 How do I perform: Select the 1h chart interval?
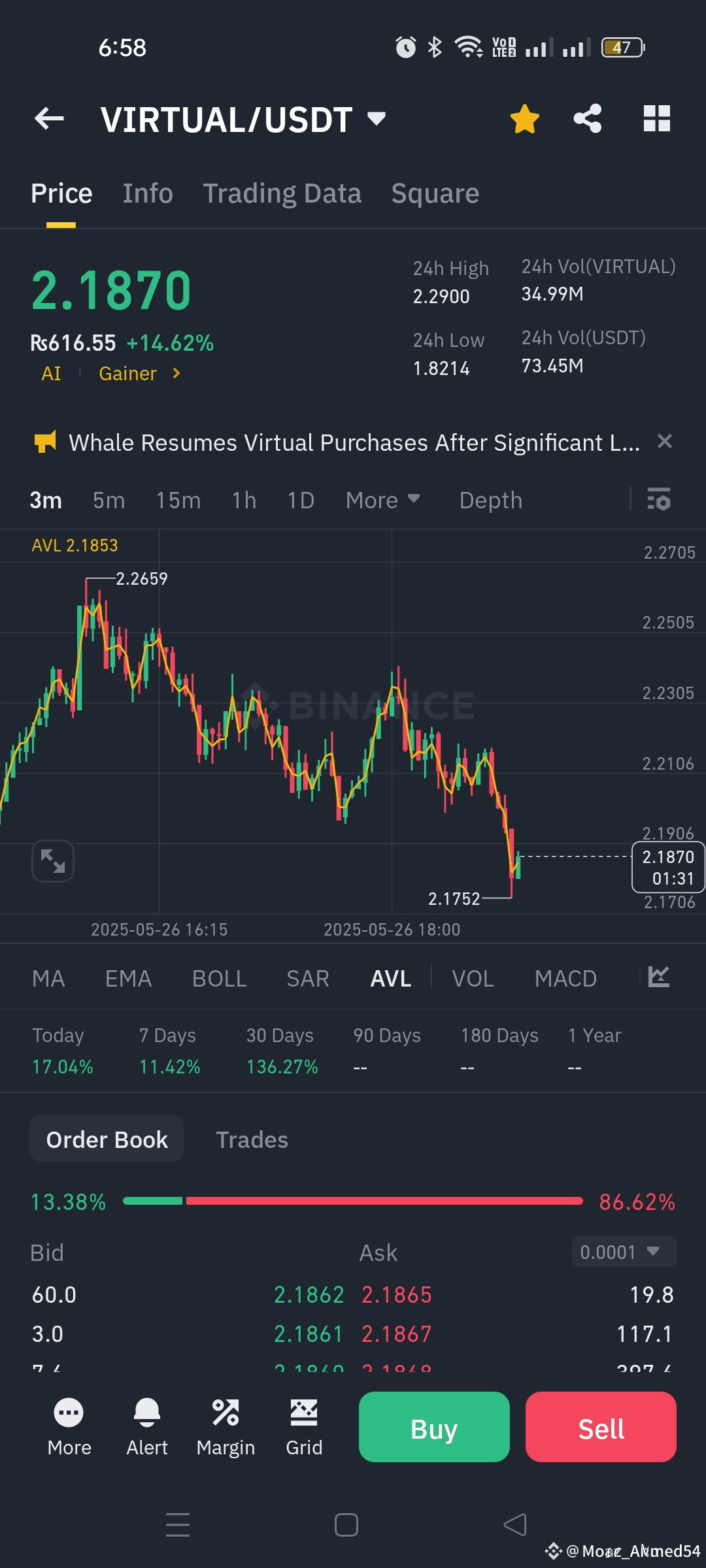pyautogui.click(x=244, y=500)
